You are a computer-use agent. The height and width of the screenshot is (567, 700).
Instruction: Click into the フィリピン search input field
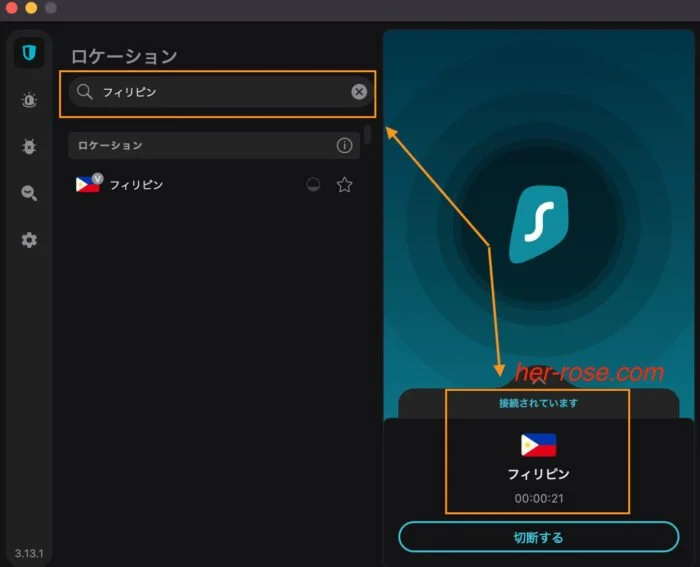coord(221,92)
